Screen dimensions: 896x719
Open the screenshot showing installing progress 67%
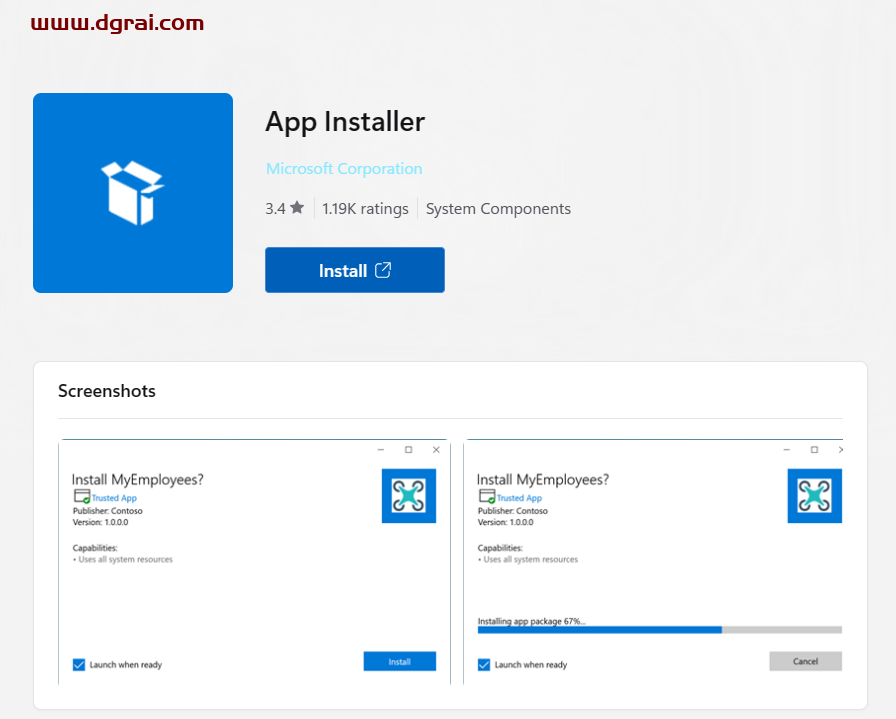[653, 562]
